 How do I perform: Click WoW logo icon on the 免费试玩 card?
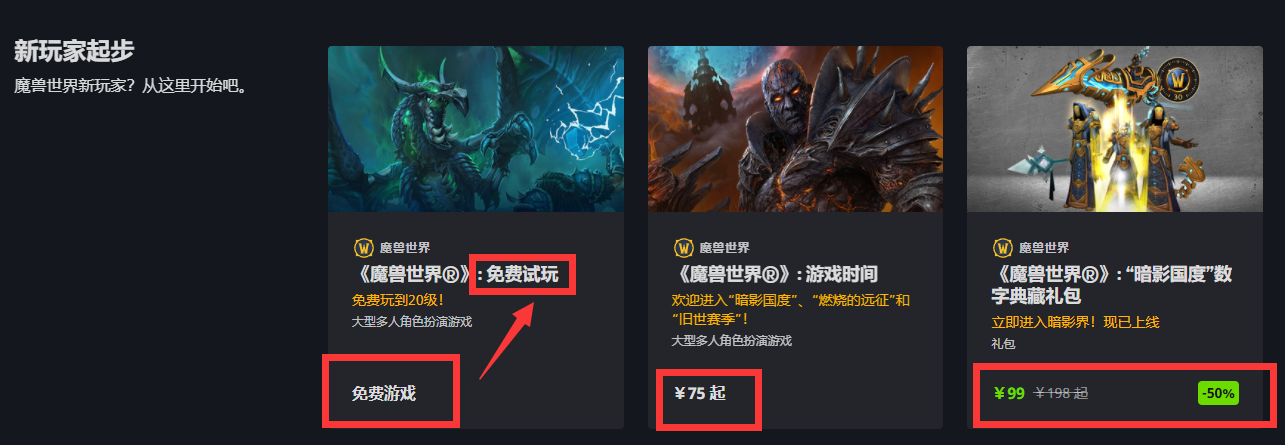pos(363,247)
